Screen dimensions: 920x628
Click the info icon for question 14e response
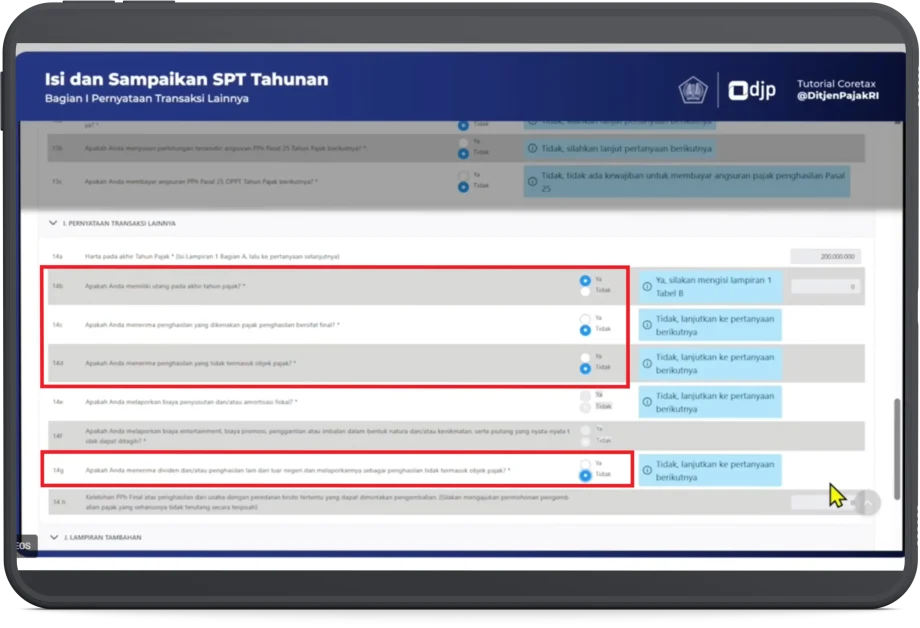tap(646, 402)
